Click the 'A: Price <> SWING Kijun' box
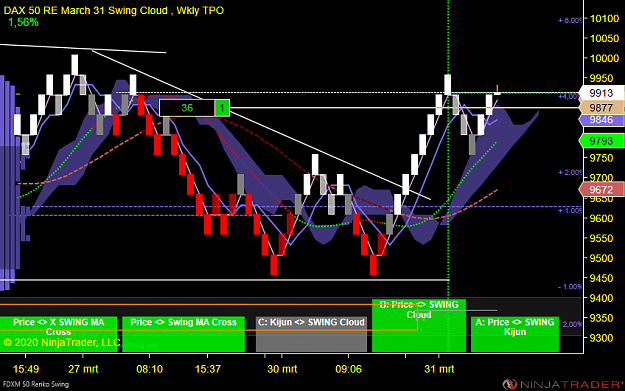625x391 pixels. tap(515, 334)
